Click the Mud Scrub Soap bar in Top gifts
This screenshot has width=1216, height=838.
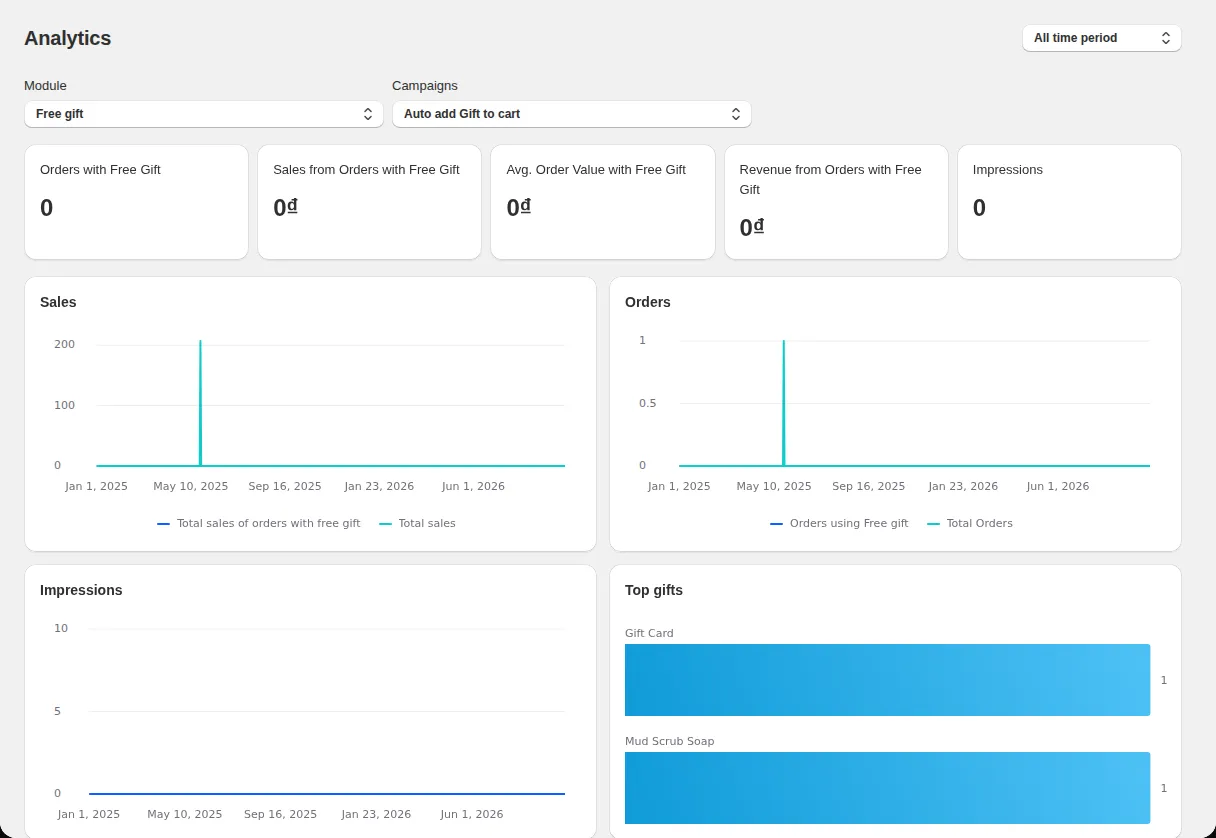[887, 788]
